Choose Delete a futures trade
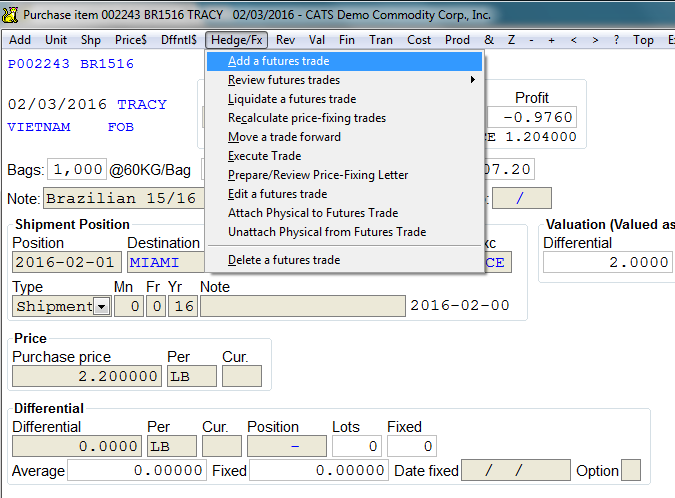Screen dimensions: 675x498 tap(344, 260)
